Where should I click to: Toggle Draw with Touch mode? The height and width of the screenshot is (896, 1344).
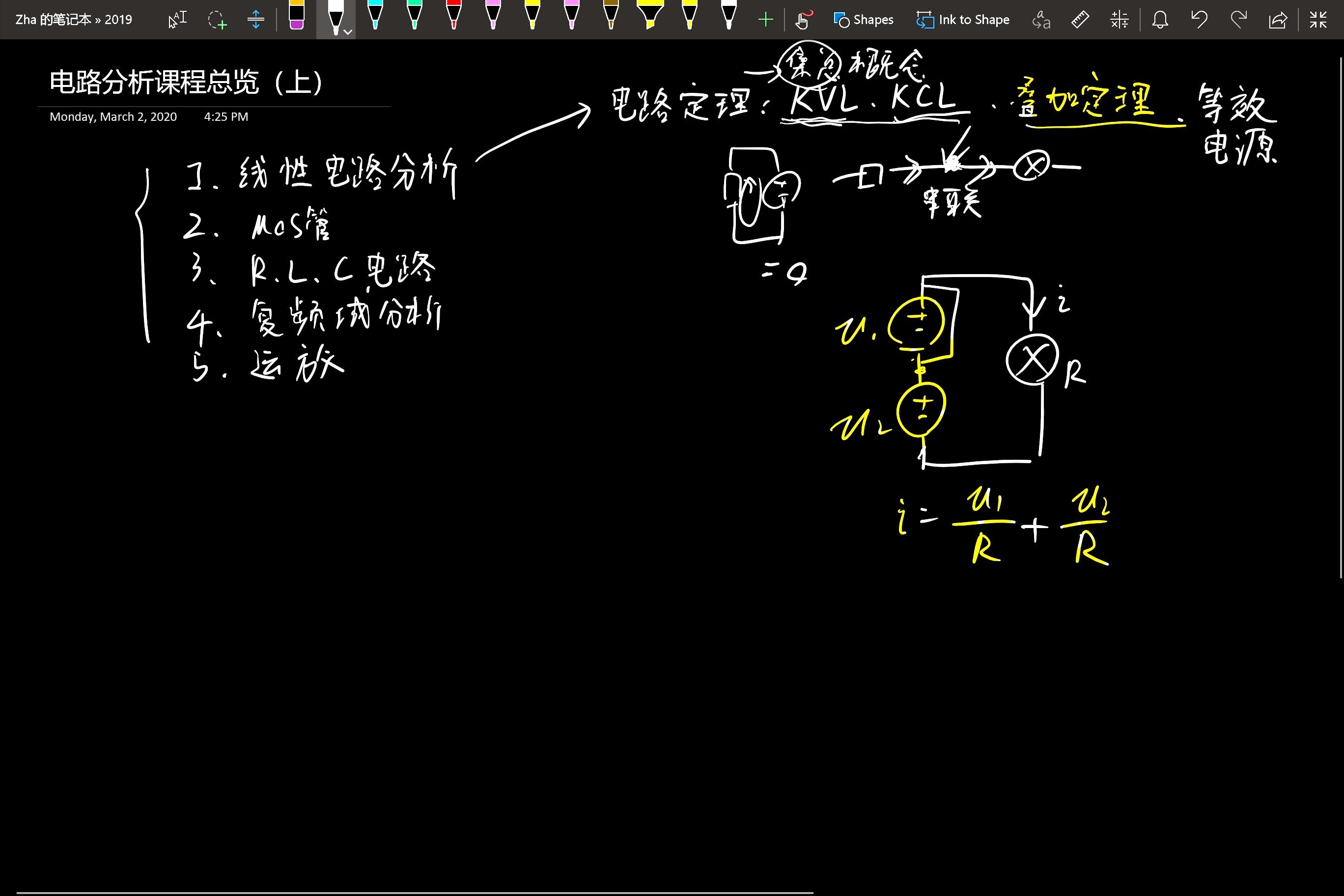coord(804,20)
